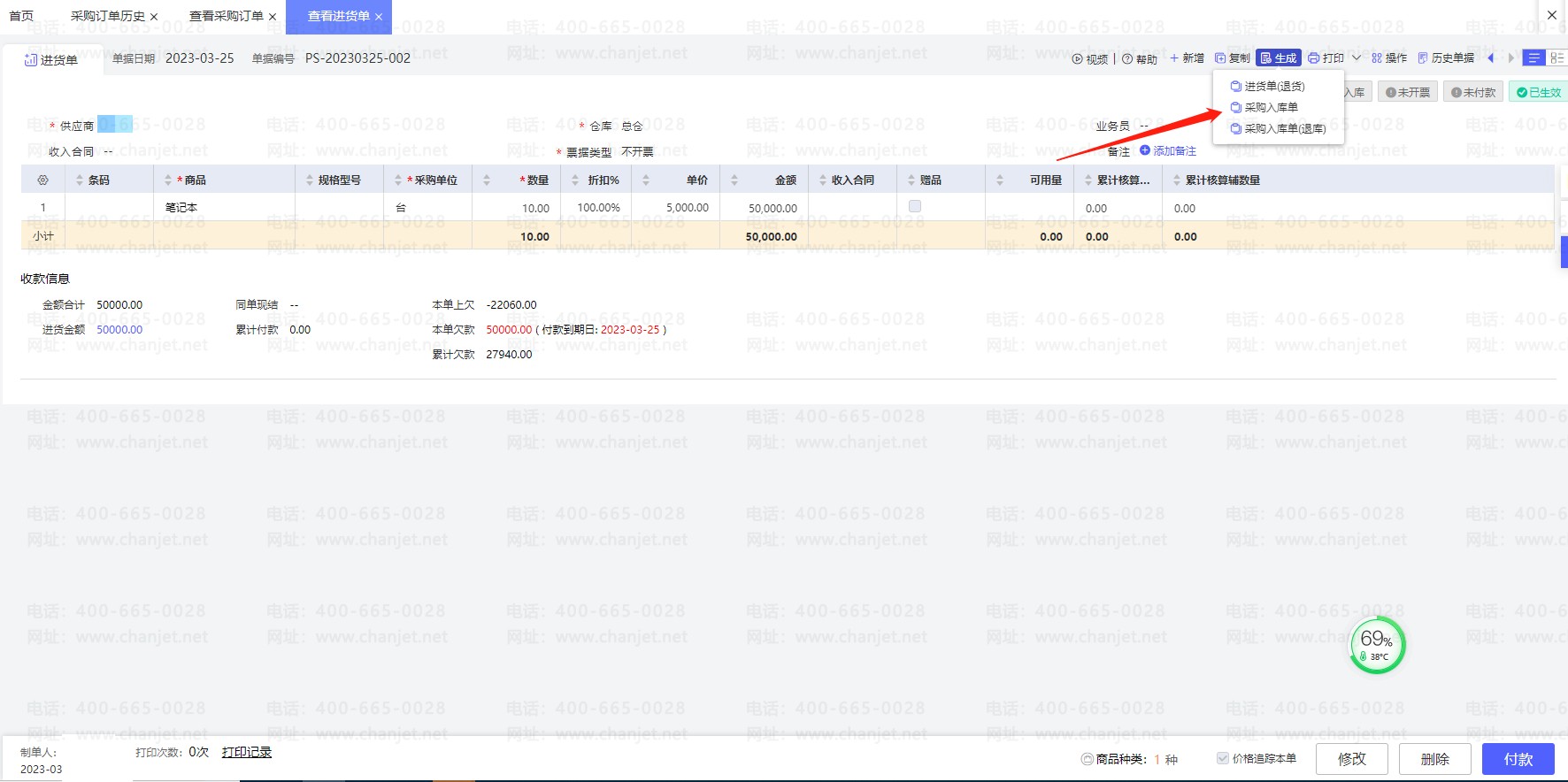Open the 视频 video tutorial icon
This screenshot has width=1568, height=782.
pos(1077,59)
